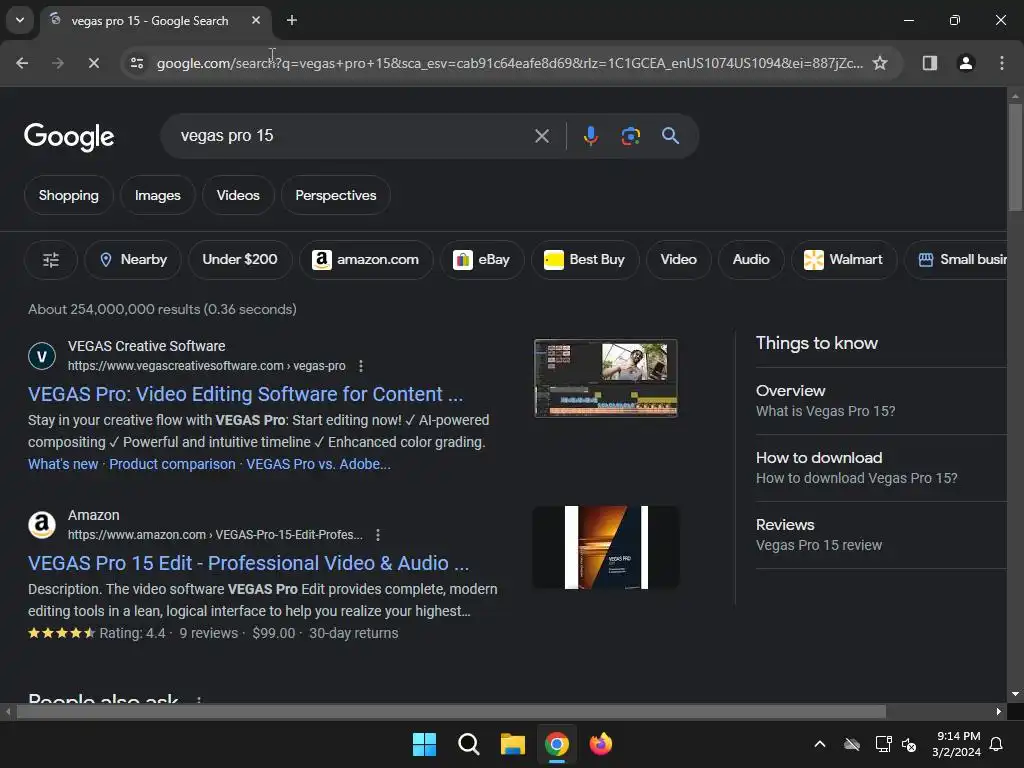Switch to the Perspectives results tab
The height and width of the screenshot is (768, 1024).
pyautogui.click(x=336, y=195)
